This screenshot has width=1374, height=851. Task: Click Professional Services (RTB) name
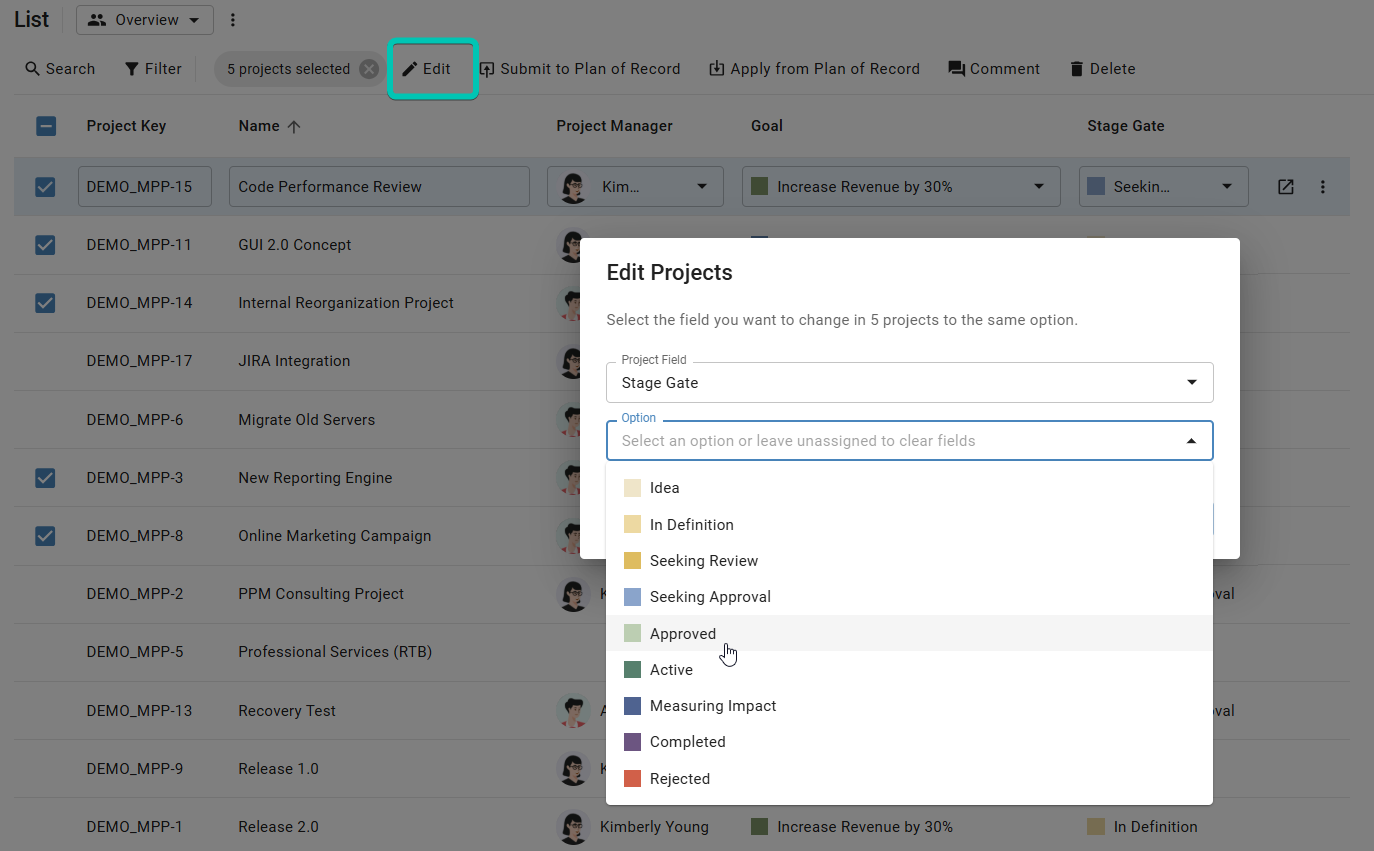pyautogui.click(x=335, y=652)
